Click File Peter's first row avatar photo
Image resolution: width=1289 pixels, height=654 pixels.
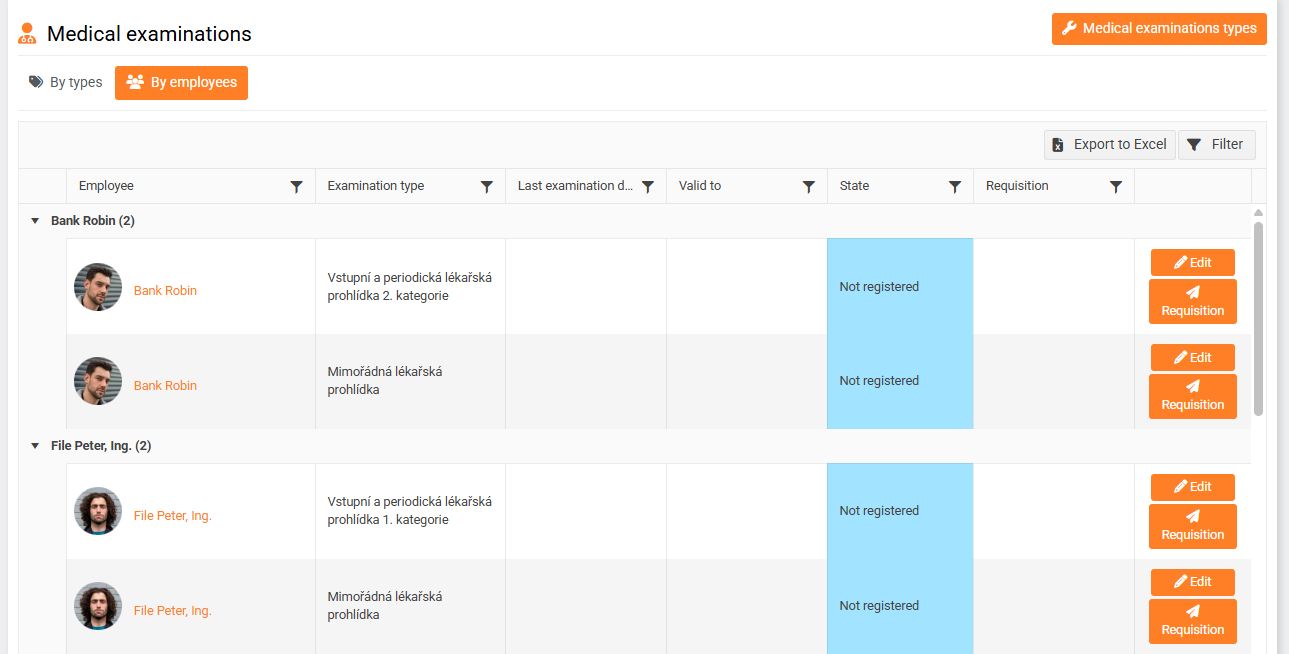(98, 511)
